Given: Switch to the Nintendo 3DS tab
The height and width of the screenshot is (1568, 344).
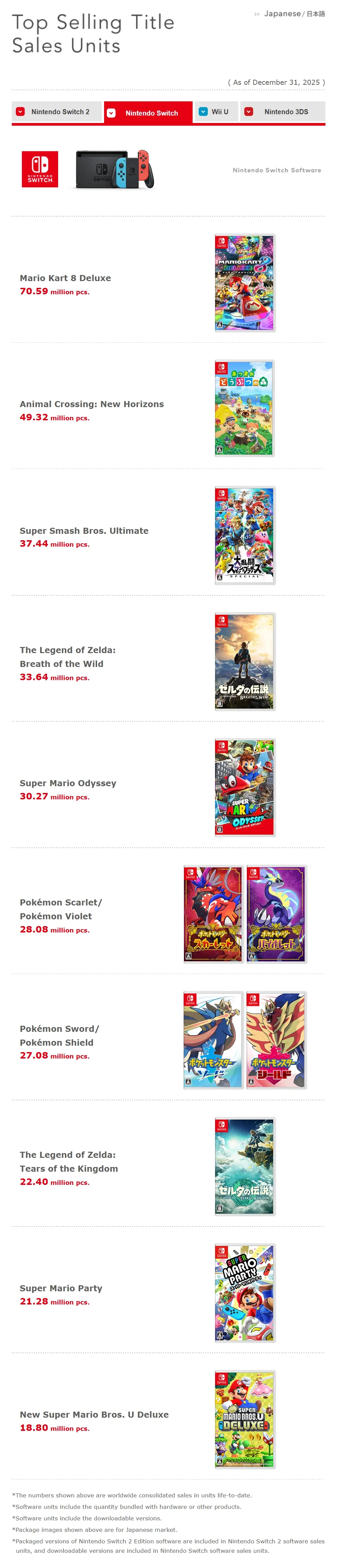Looking at the screenshot, I should (282, 112).
